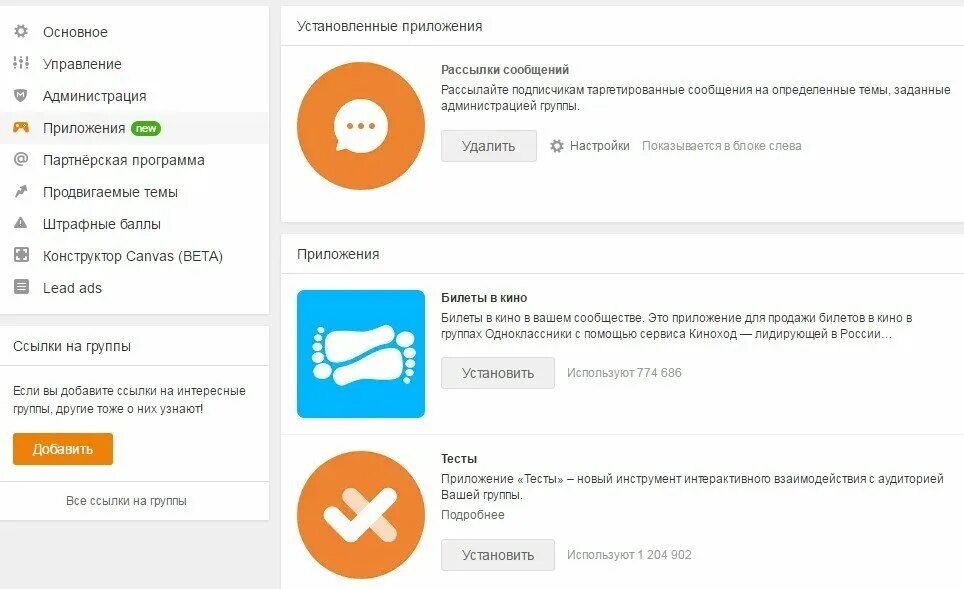
Task: Open the Управление menu section
Action: (x=82, y=64)
